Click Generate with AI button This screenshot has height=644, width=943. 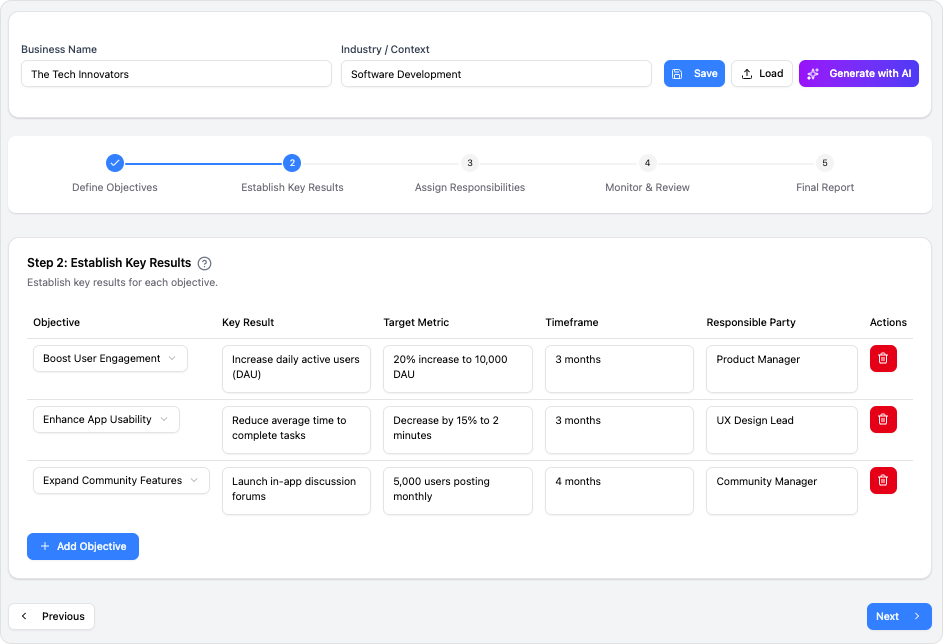tap(858, 73)
